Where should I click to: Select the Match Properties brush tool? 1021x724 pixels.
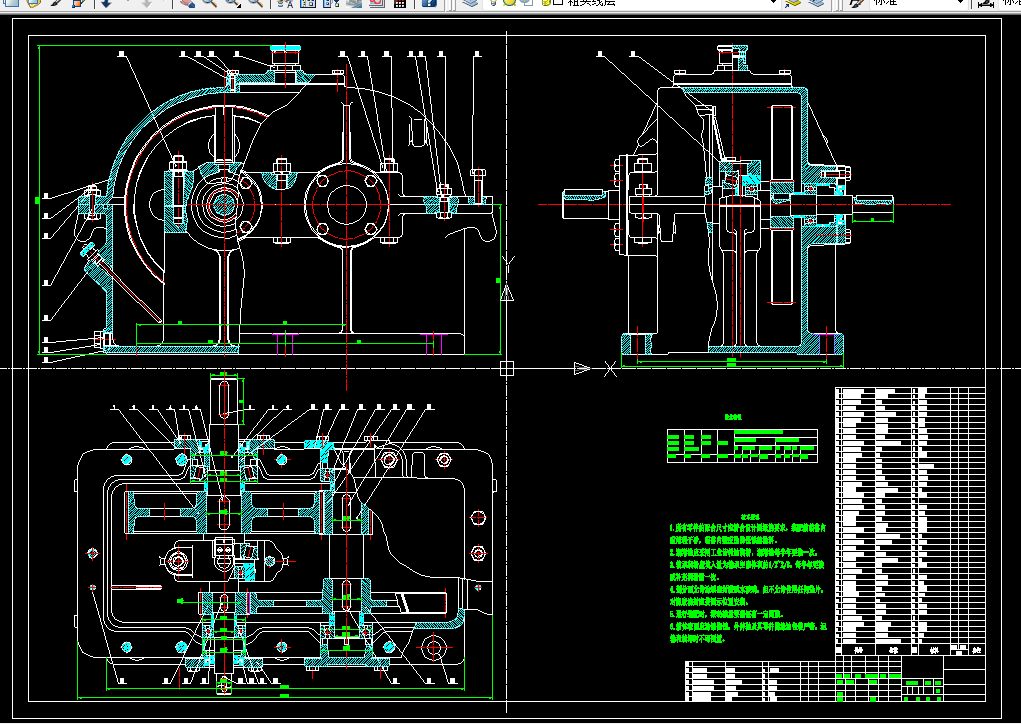56,3
